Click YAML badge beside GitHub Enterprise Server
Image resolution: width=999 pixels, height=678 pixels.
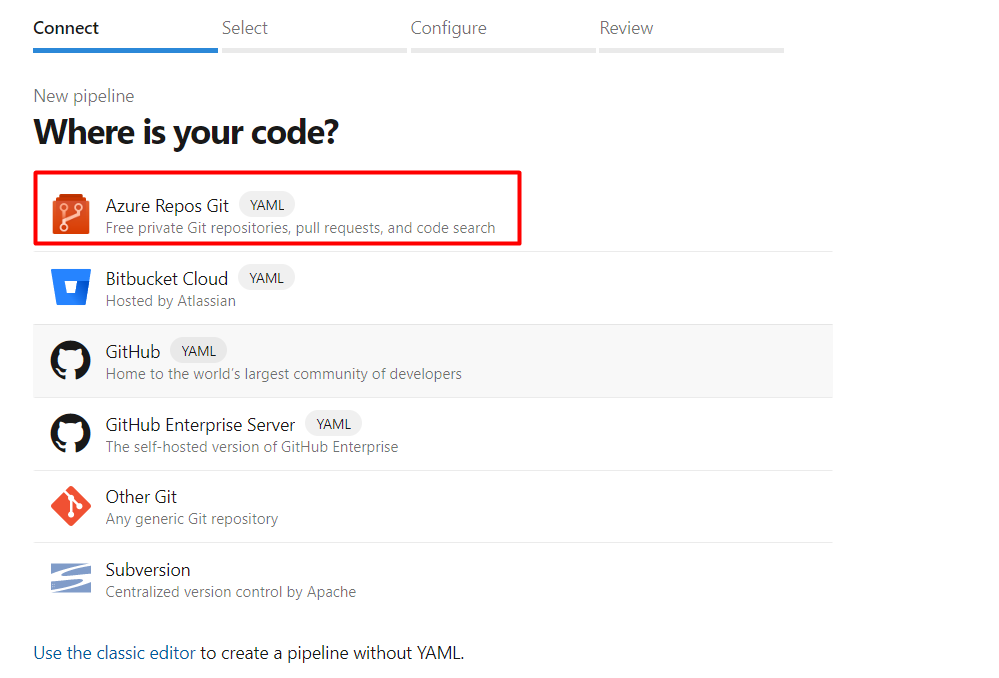[x=334, y=424]
